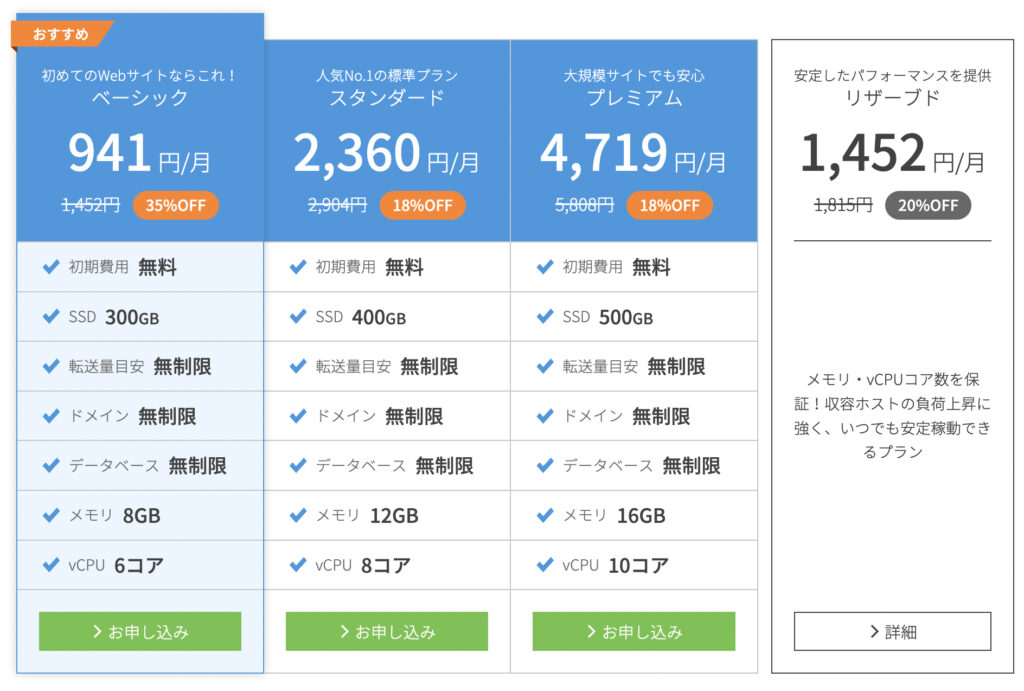Click the ベーシック plan お申し込み button
The height and width of the screenshot is (691, 1024).
coord(140,631)
